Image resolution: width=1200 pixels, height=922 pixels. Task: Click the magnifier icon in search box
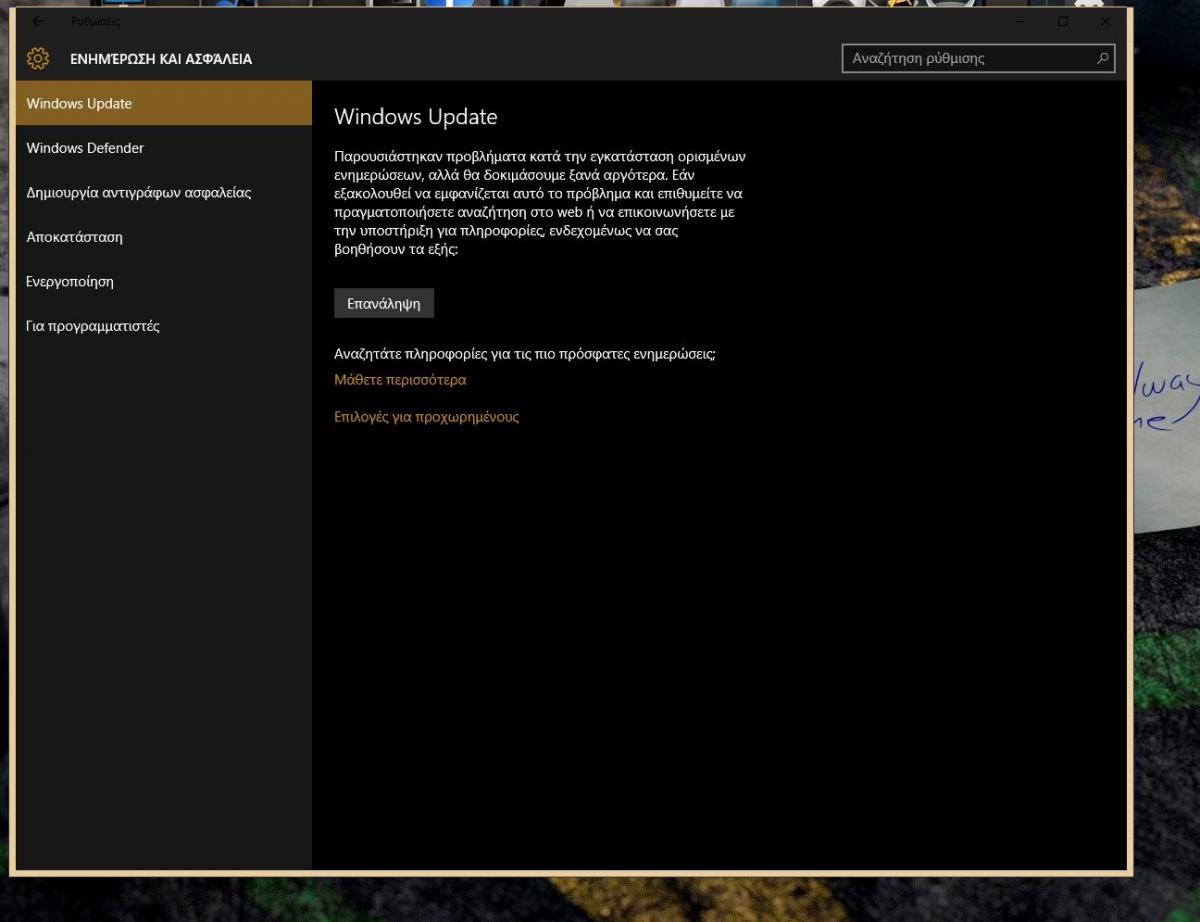(x=1103, y=58)
